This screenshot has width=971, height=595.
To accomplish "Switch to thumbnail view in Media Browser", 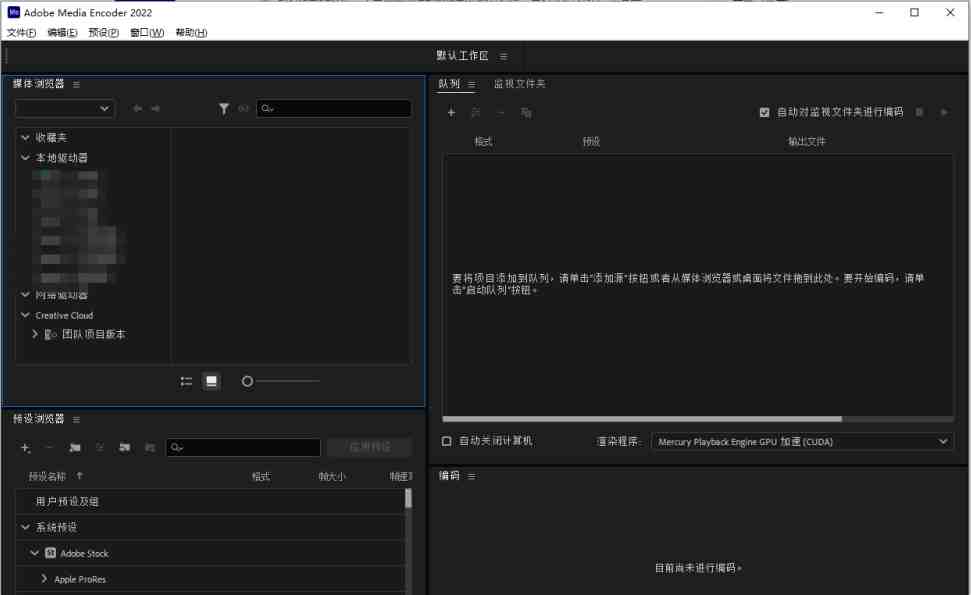I will point(212,381).
